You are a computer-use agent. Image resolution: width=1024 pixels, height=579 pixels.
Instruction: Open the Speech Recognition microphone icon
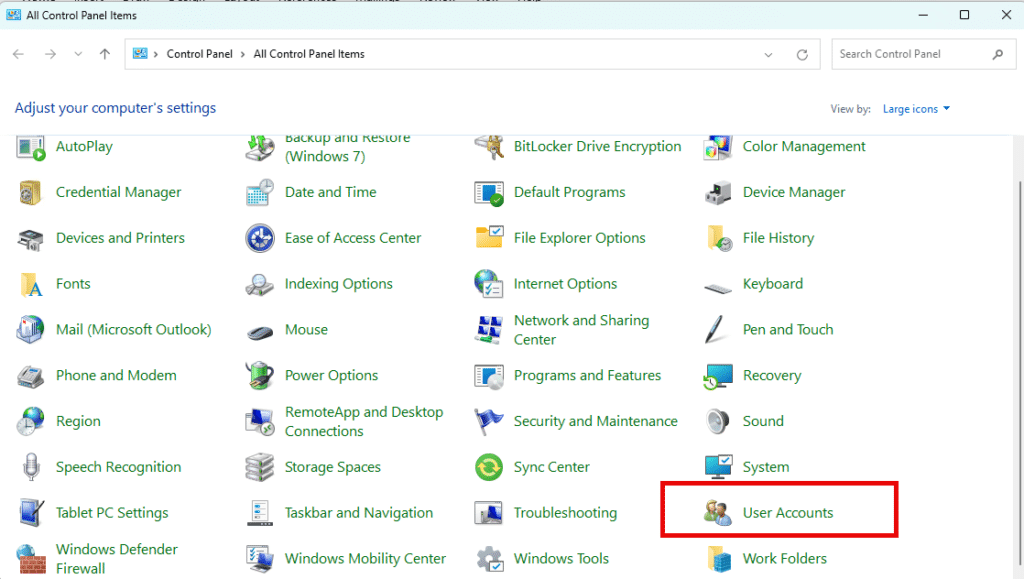coord(31,467)
